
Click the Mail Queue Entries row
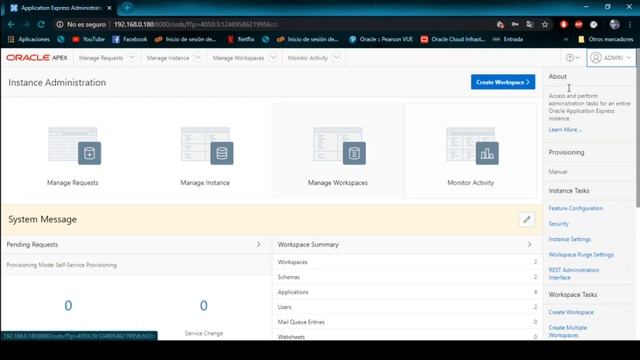407,322
